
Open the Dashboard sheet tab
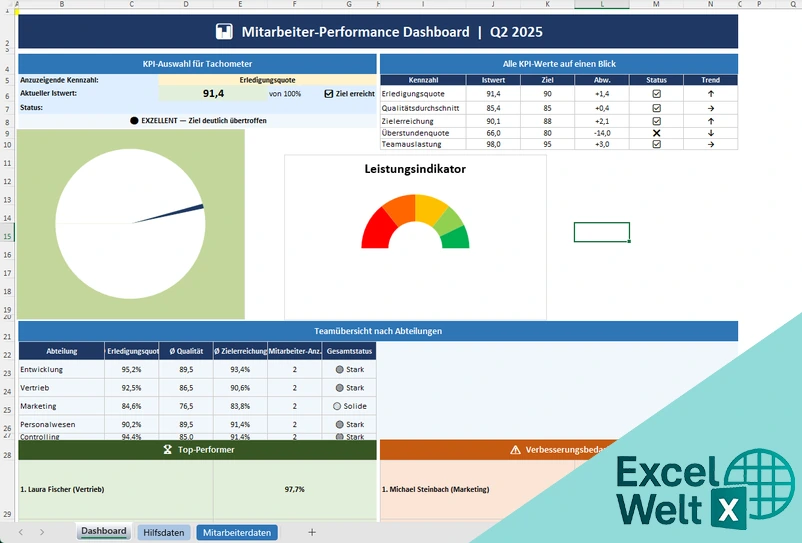coord(104,531)
